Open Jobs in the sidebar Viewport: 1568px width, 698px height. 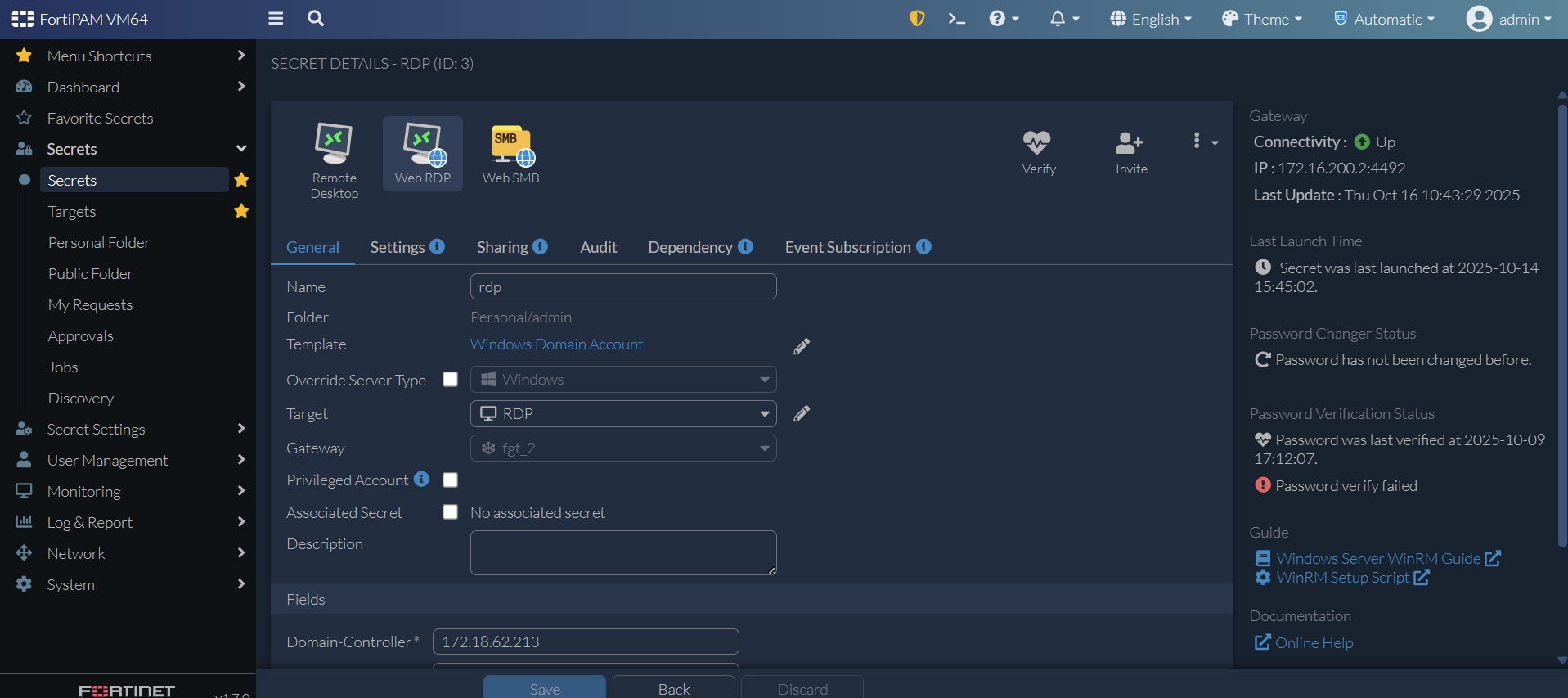[x=63, y=367]
